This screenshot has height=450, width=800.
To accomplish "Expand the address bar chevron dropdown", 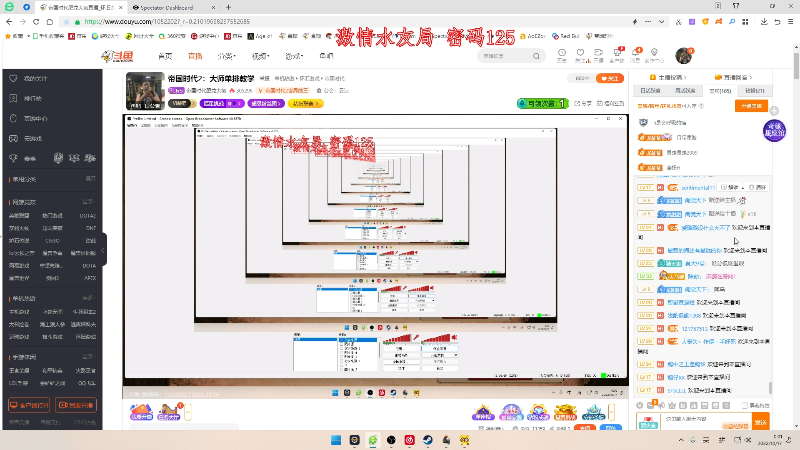I will coord(661,22).
